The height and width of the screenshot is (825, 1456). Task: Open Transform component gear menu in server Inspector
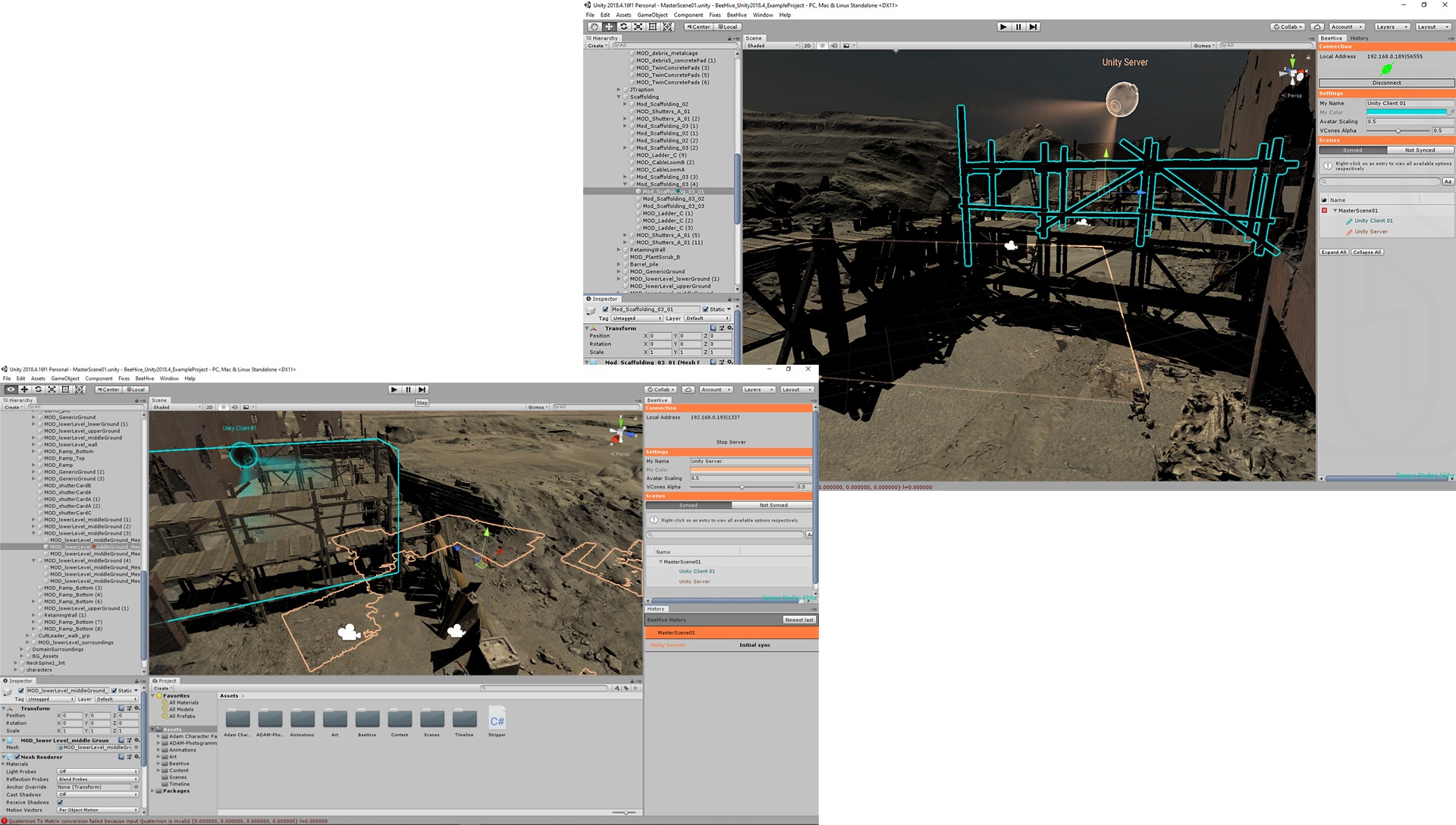136,708
